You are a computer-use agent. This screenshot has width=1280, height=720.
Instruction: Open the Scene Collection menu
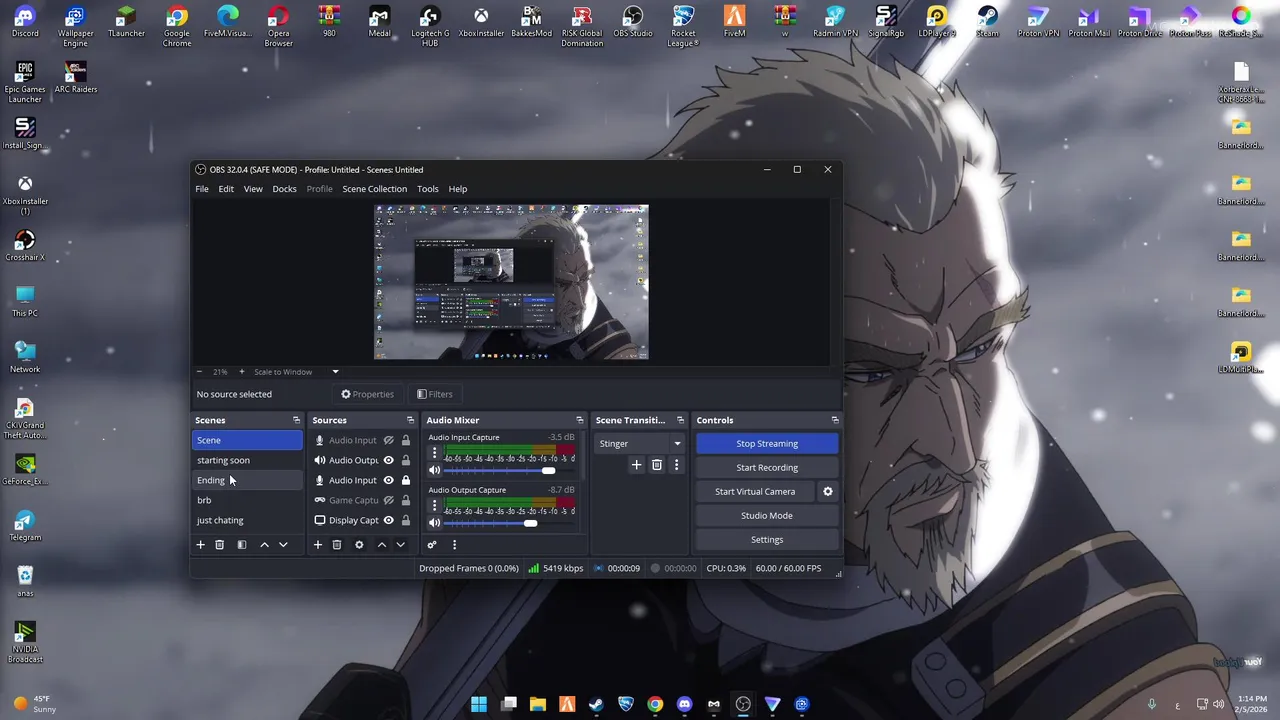pos(375,189)
